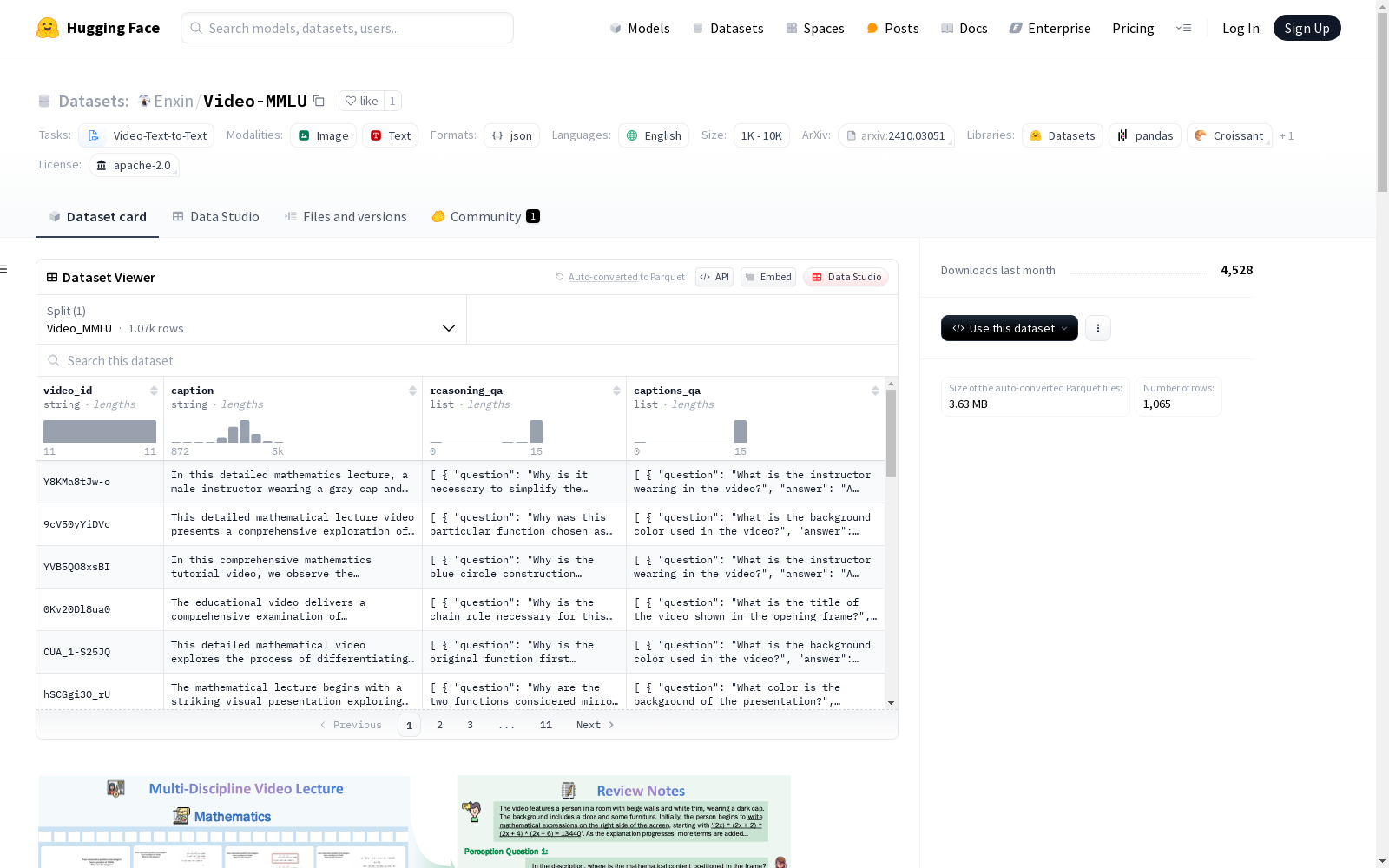Click the 1K - 10K size tag

[x=761, y=135]
